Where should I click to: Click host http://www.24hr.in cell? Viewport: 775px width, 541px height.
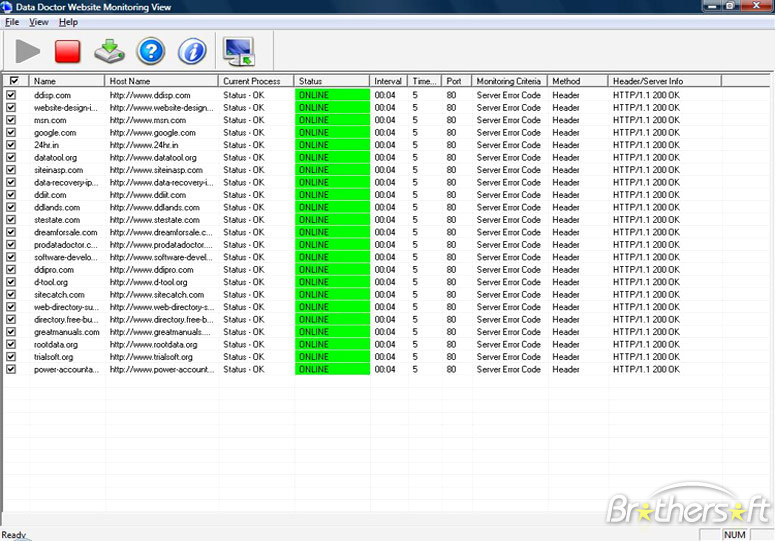(x=144, y=145)
